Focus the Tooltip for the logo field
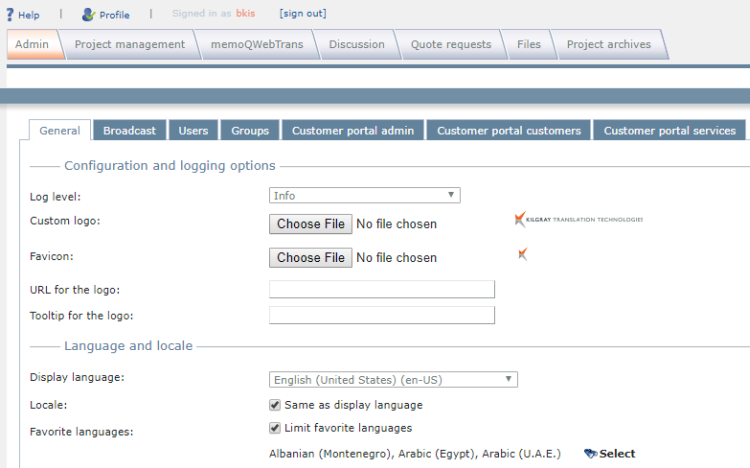Screen dimensions: 750x468 [x=382, y=316]
